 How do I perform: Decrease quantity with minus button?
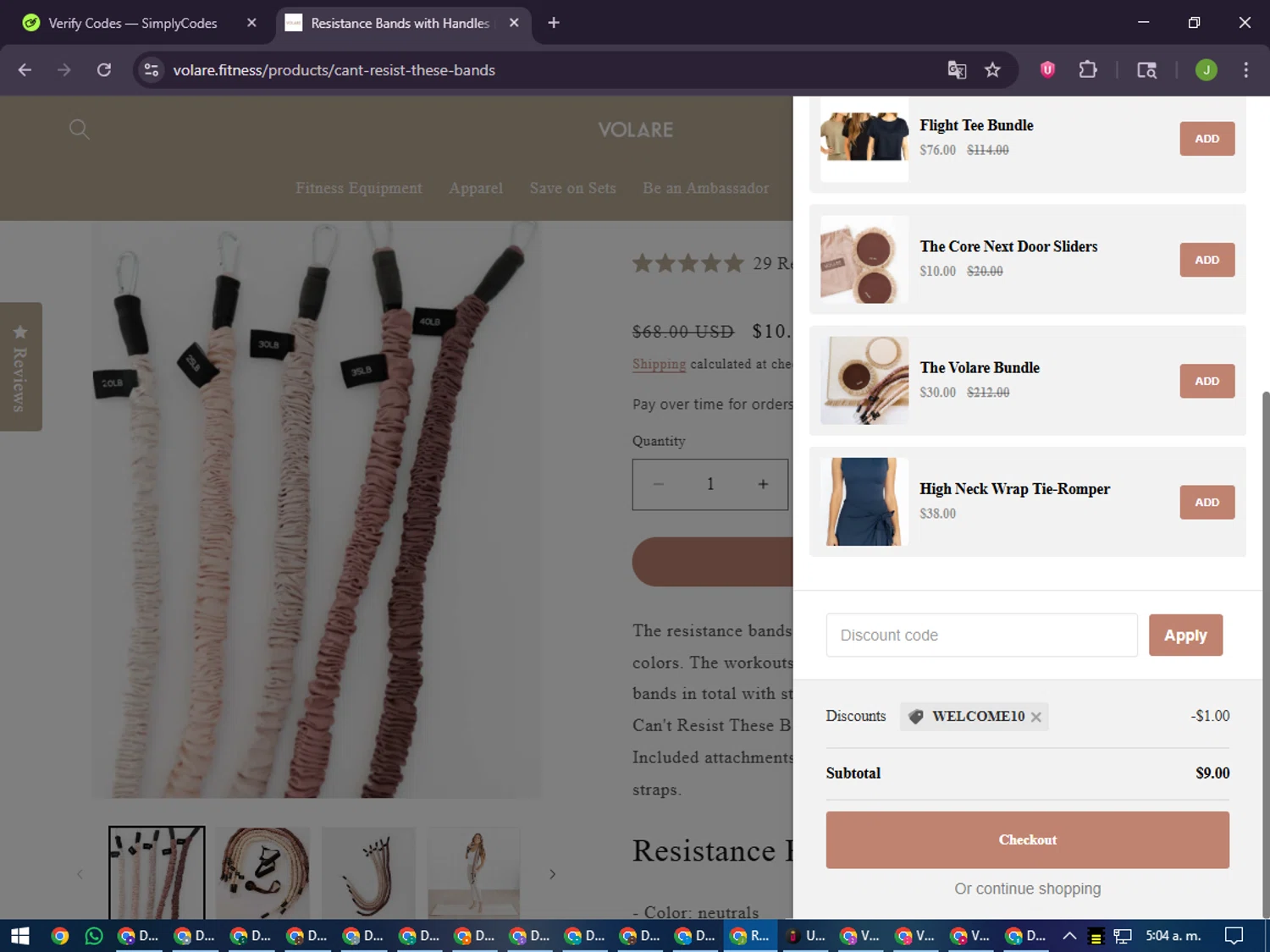[659, 484]
